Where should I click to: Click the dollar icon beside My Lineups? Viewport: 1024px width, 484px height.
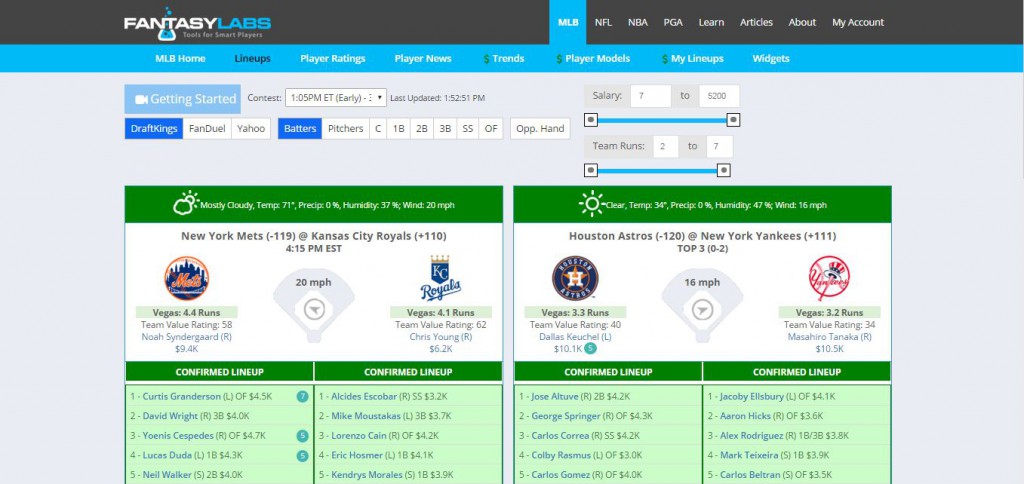[665, 59]
